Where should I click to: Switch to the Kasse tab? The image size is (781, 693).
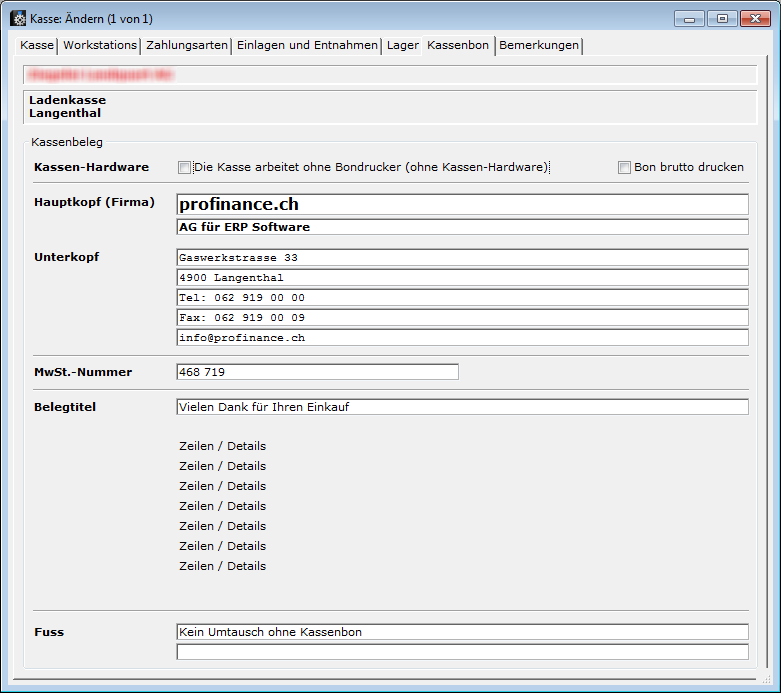(x=37, y=46)
